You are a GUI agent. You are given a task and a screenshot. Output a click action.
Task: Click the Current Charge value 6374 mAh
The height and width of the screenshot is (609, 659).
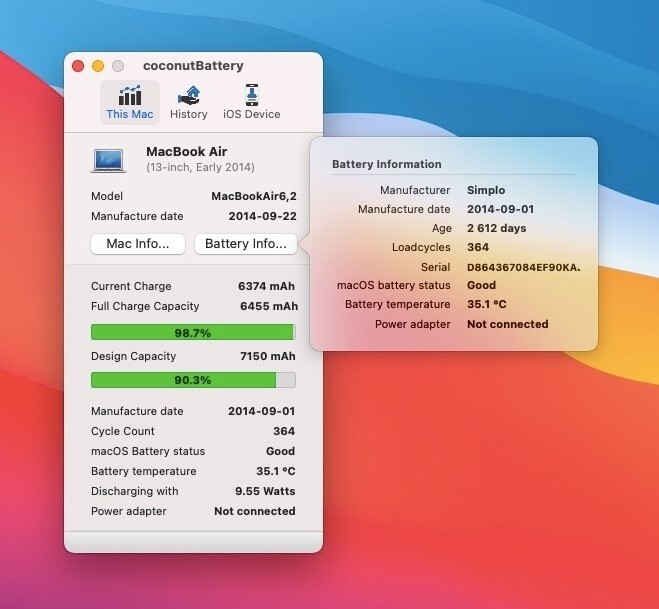coord(266,286)
